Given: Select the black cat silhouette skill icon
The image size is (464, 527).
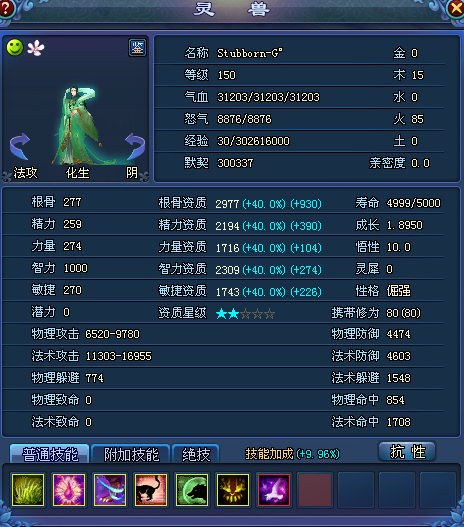Looking at the screenshot, I should click(x=151, y=489).
